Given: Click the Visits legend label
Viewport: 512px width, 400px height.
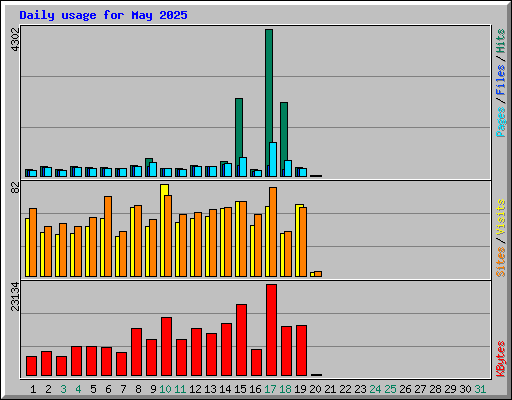Looking at the screenshot, I should 501,217.
